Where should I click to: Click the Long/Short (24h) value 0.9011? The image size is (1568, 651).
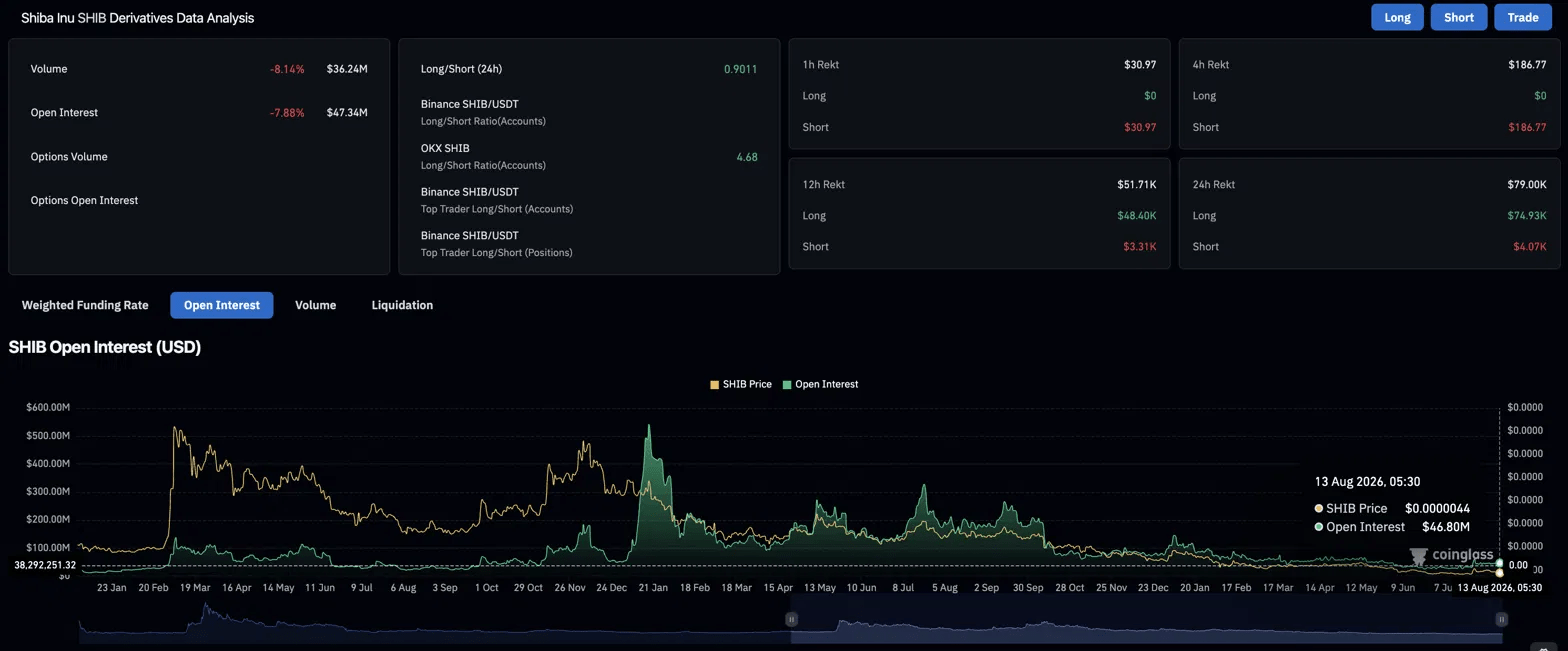[x=740, y=69]
